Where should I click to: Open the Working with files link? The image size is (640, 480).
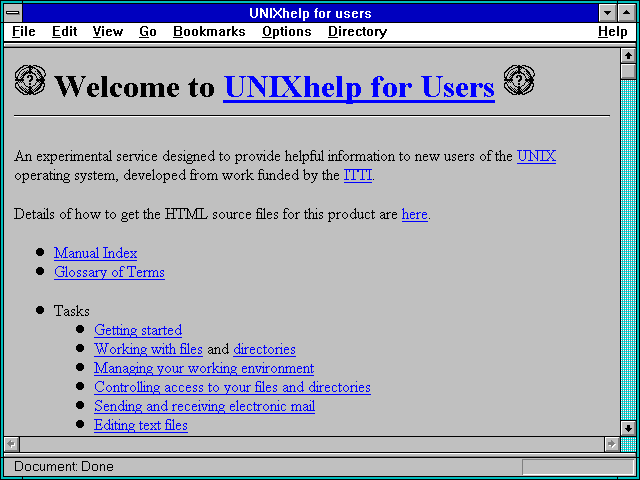pyautogui.click(x=149, y=349)
